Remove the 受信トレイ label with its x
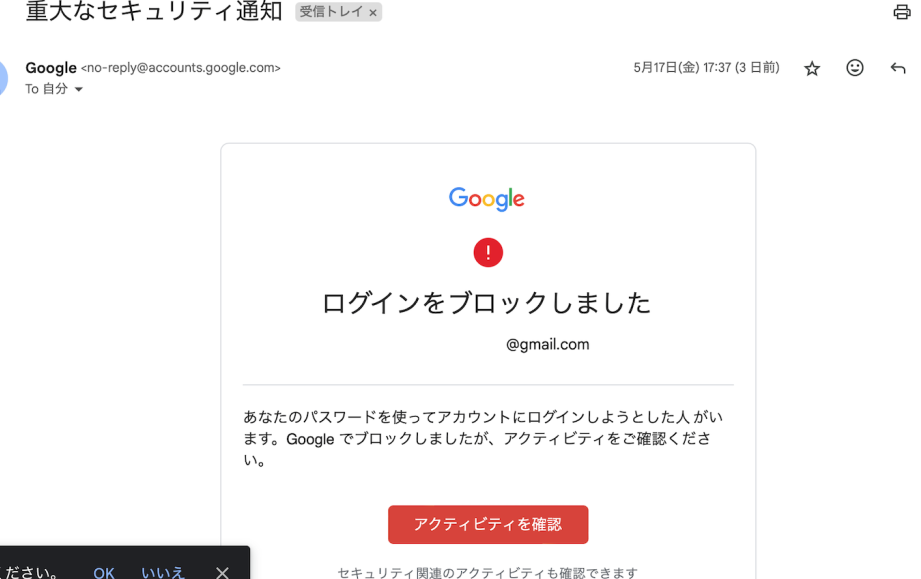 click(372, 12)
